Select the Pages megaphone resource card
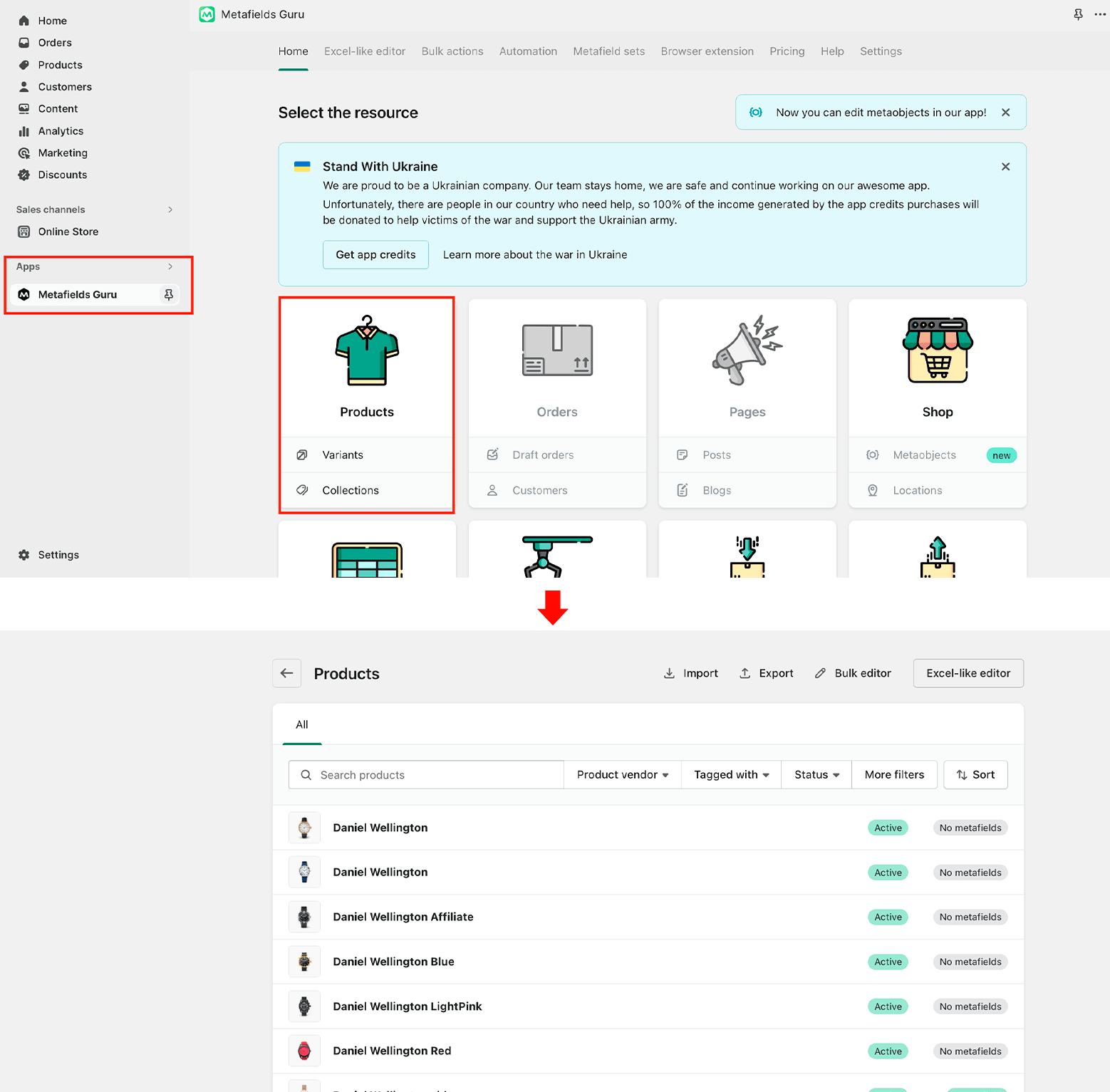The width and height of the screenshot is (1110, 1092). [747, 368]
